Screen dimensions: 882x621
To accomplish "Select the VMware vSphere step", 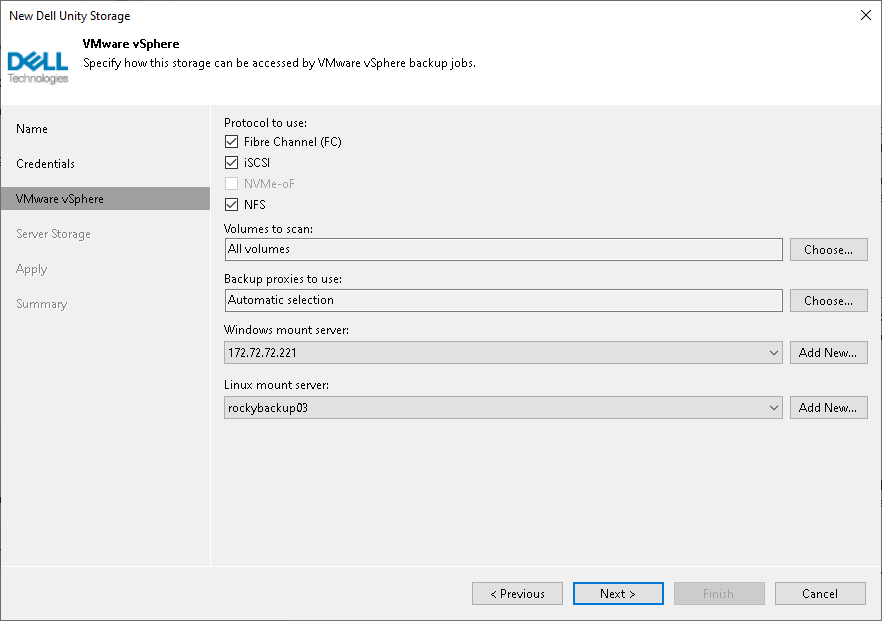I will click(x=105, y=199).
